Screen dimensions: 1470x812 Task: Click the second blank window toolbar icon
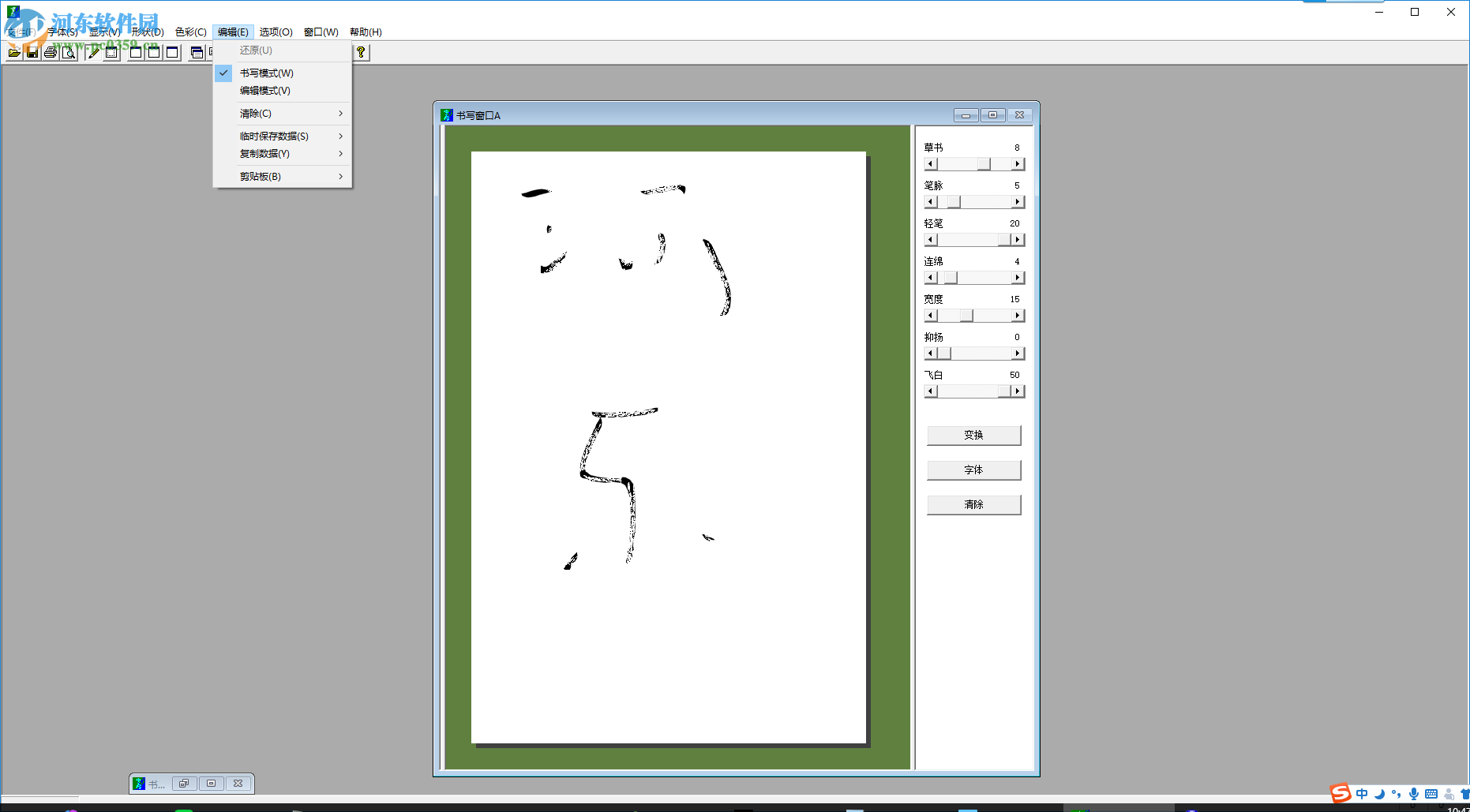coord(154,53)
